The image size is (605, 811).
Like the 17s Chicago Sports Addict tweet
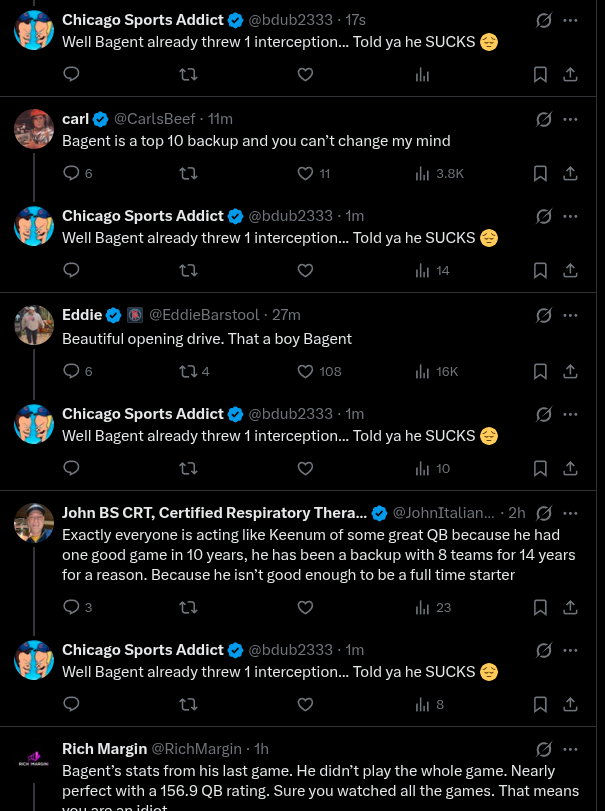point(305,74)
